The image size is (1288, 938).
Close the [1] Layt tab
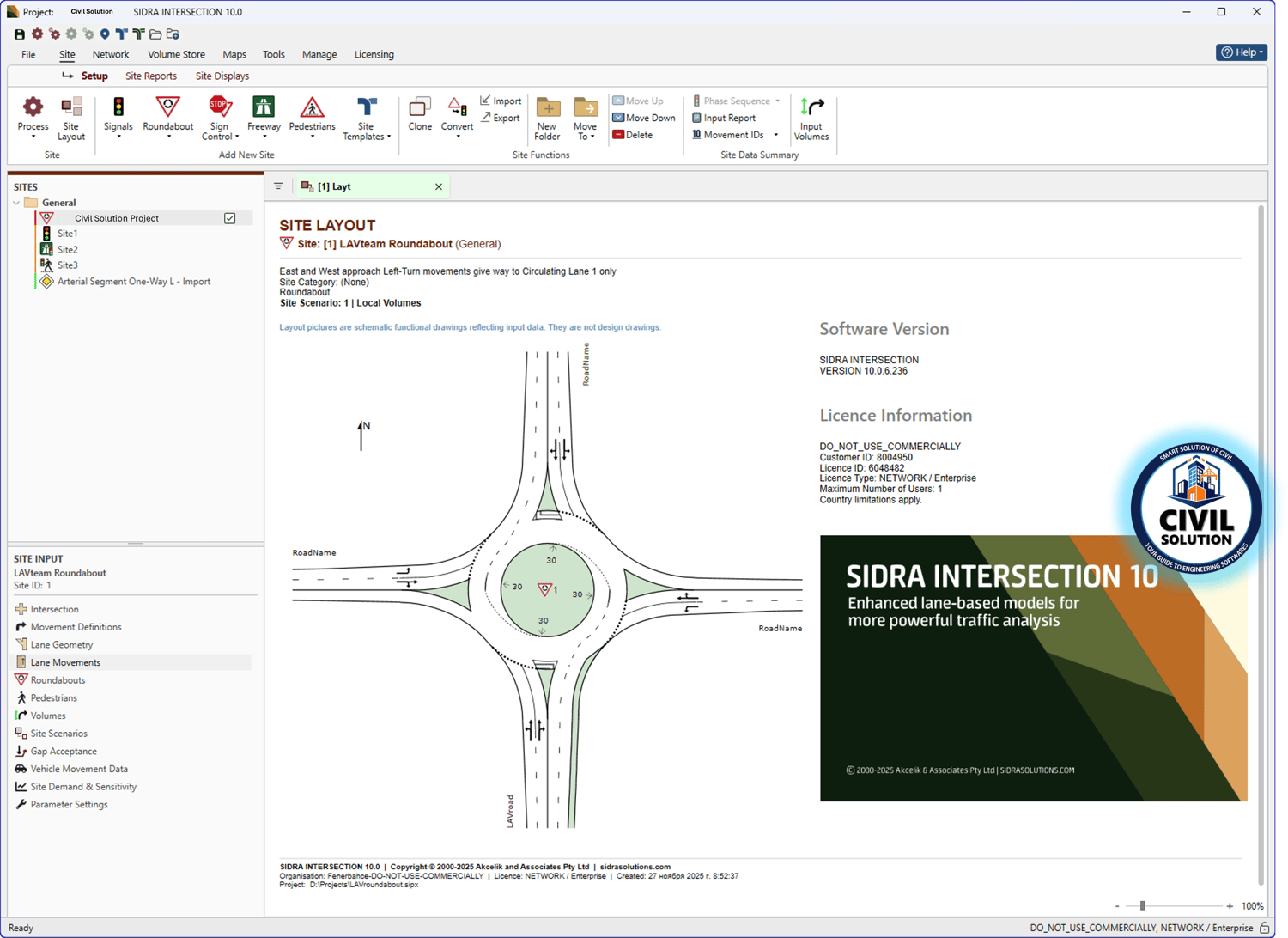(439, 186)
